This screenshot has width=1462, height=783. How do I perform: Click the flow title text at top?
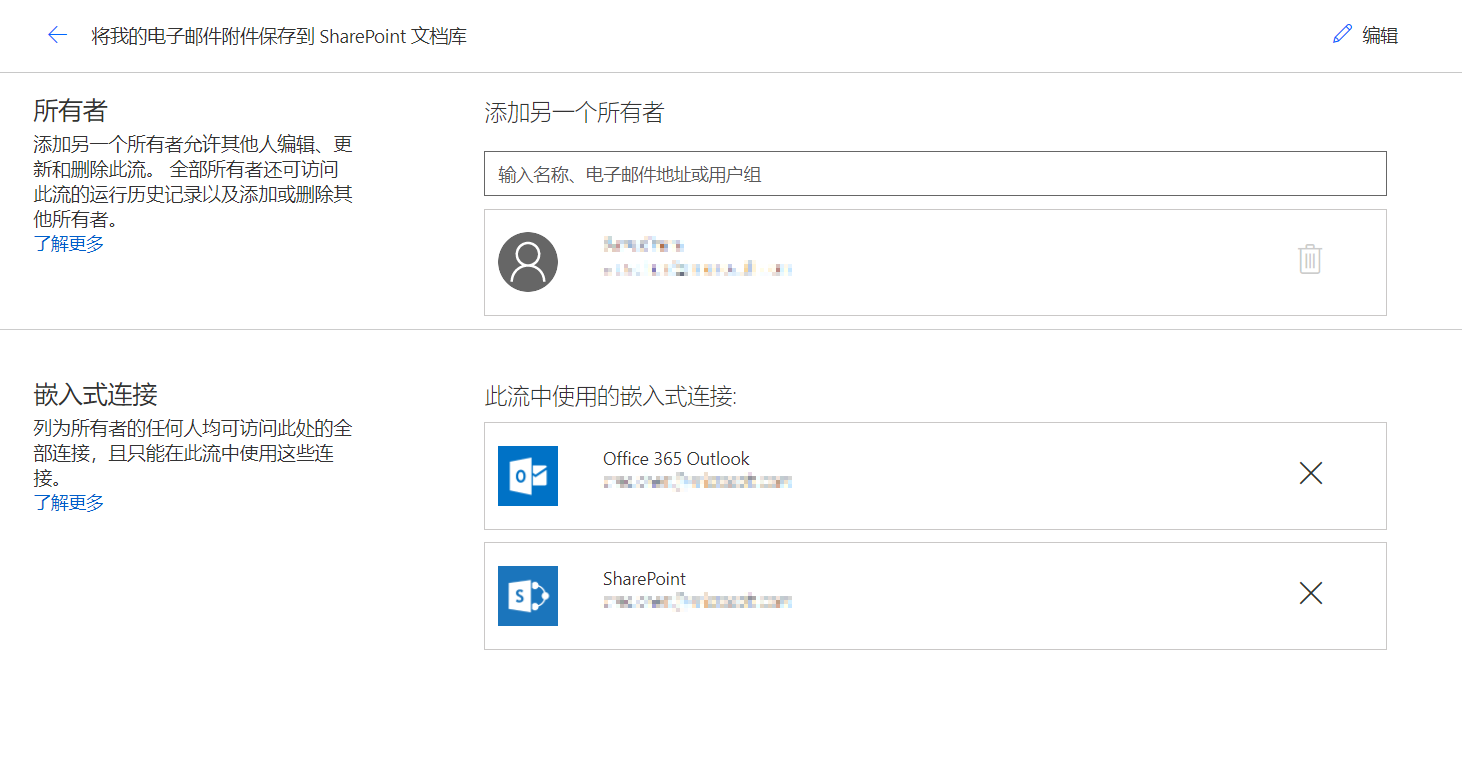(279, 36)
